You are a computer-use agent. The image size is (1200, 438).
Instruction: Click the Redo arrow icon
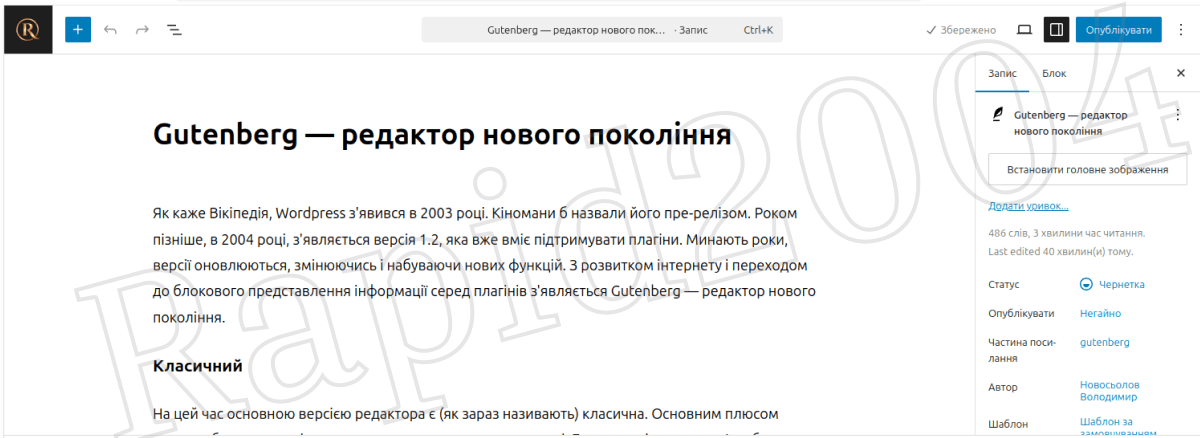[142, 30]
